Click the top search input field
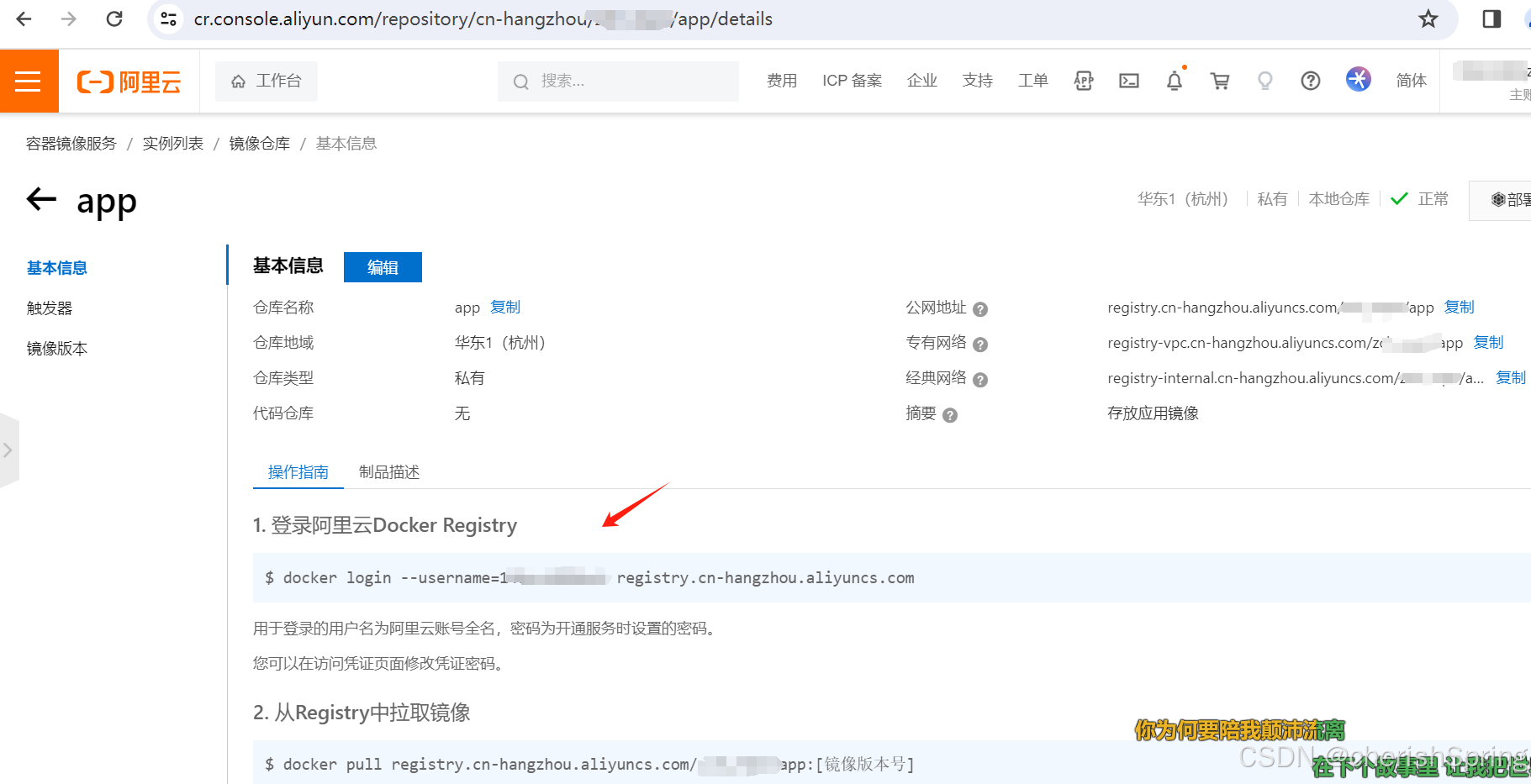The width and height of the screenshot is (1531, 784). (x=618, y=81)
